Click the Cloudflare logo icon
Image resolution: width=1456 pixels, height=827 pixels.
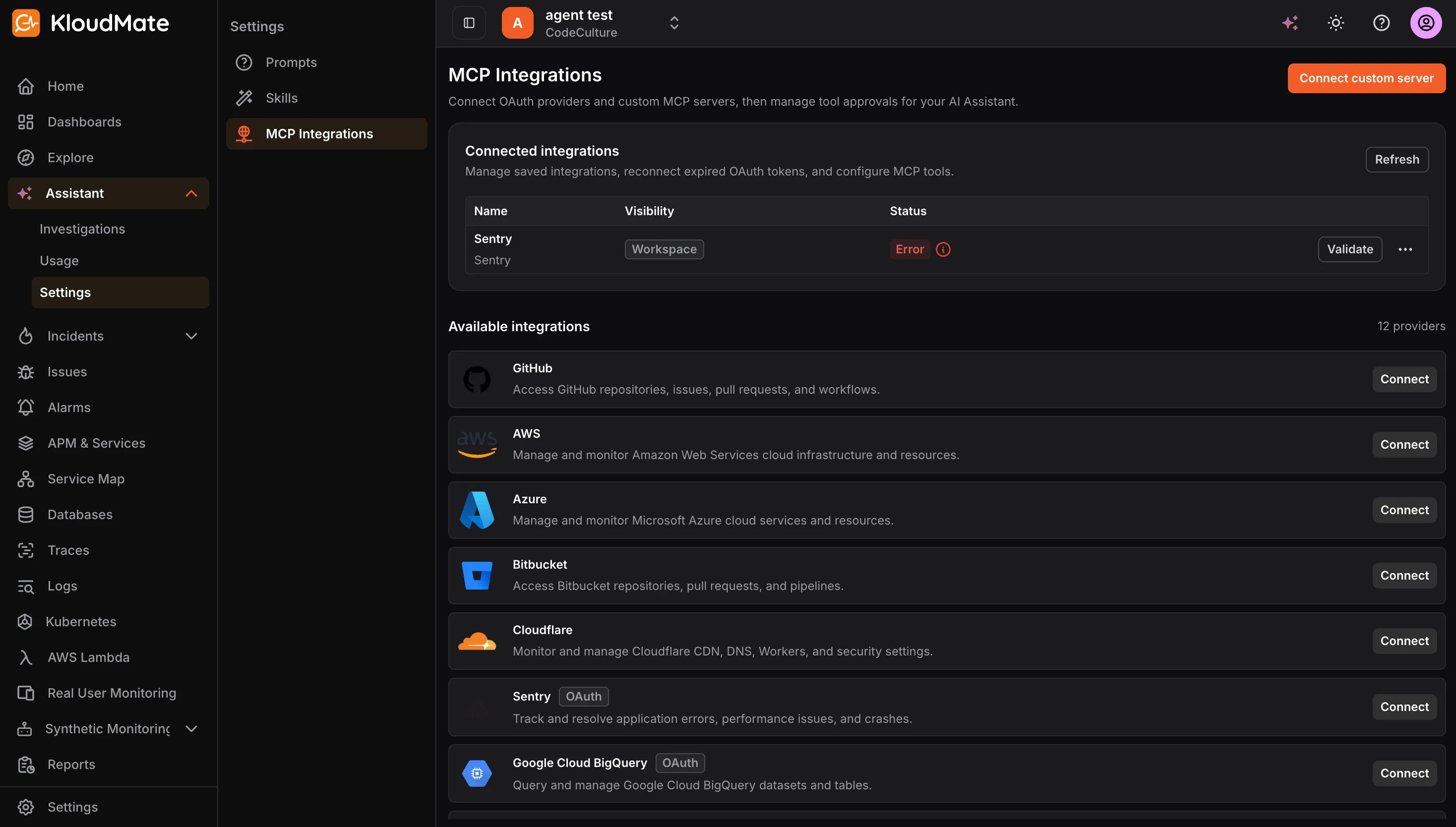tap(477, 641)
